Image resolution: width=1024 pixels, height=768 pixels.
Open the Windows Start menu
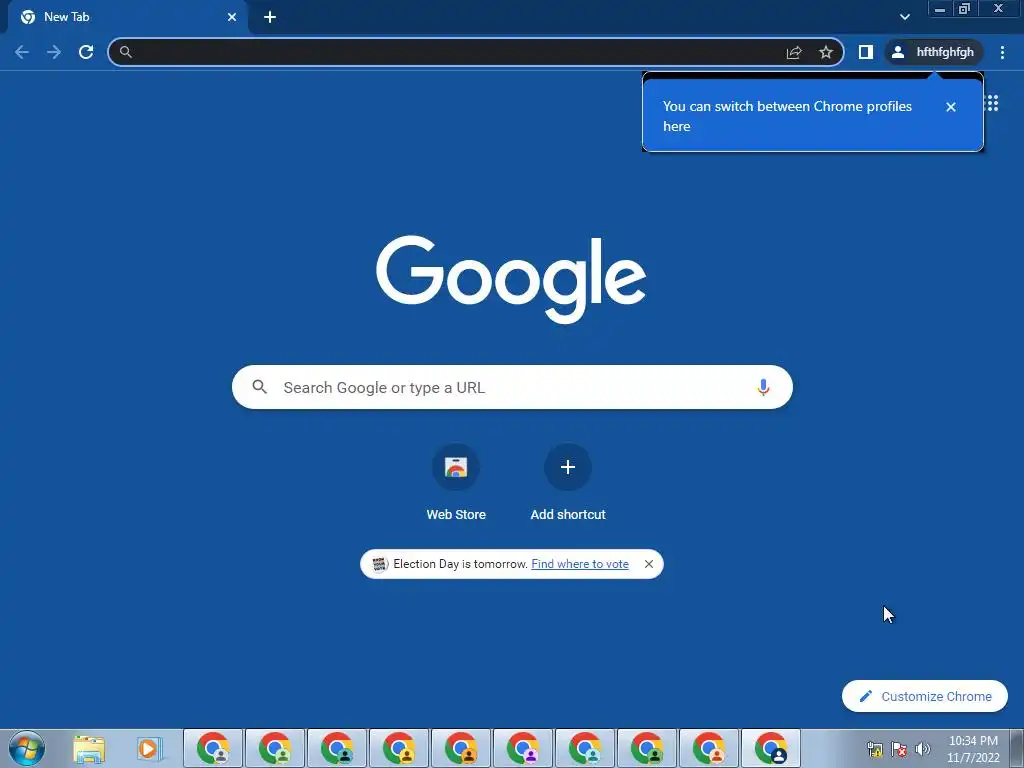pos(27,748)
